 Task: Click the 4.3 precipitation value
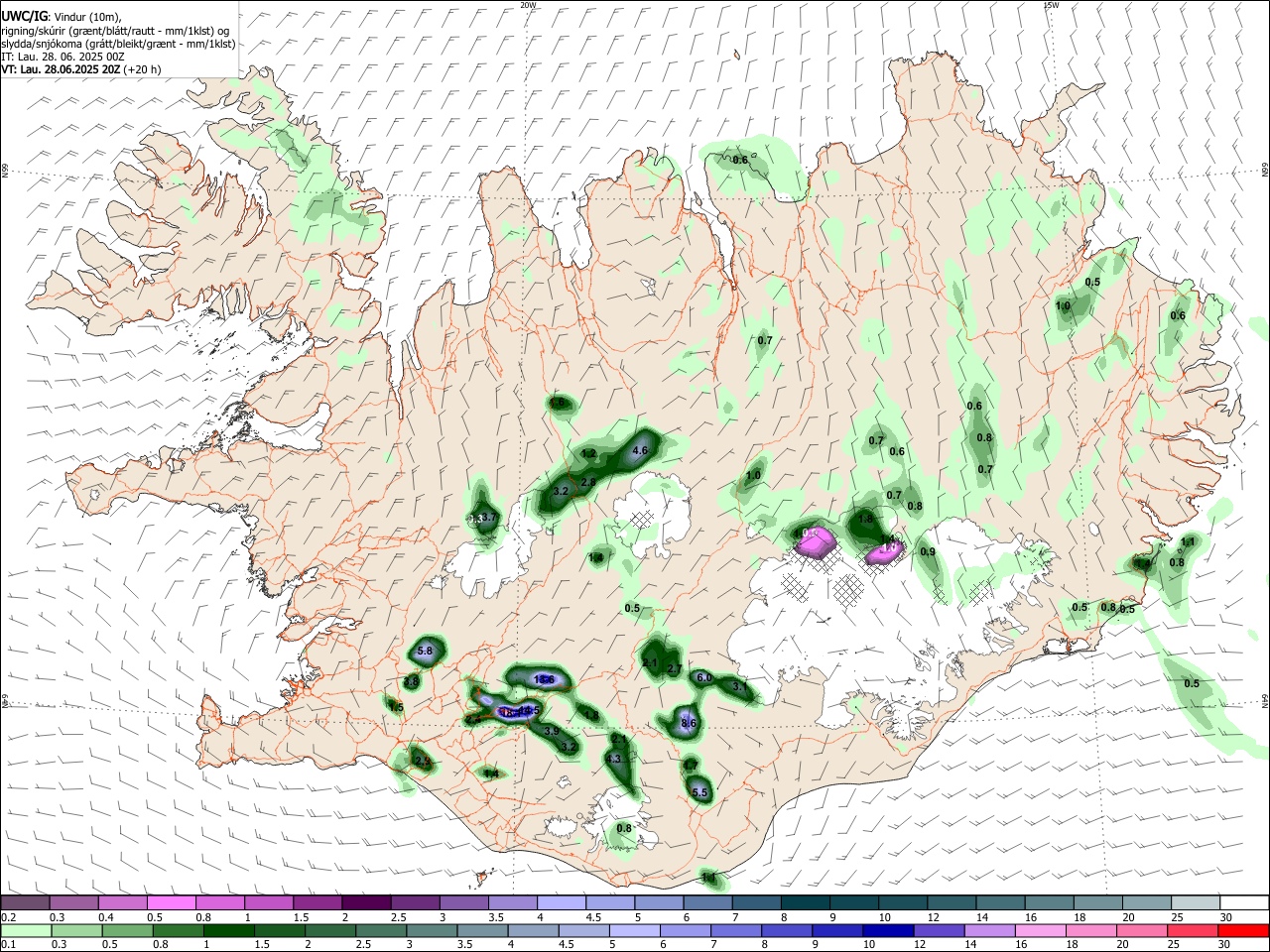613,759
